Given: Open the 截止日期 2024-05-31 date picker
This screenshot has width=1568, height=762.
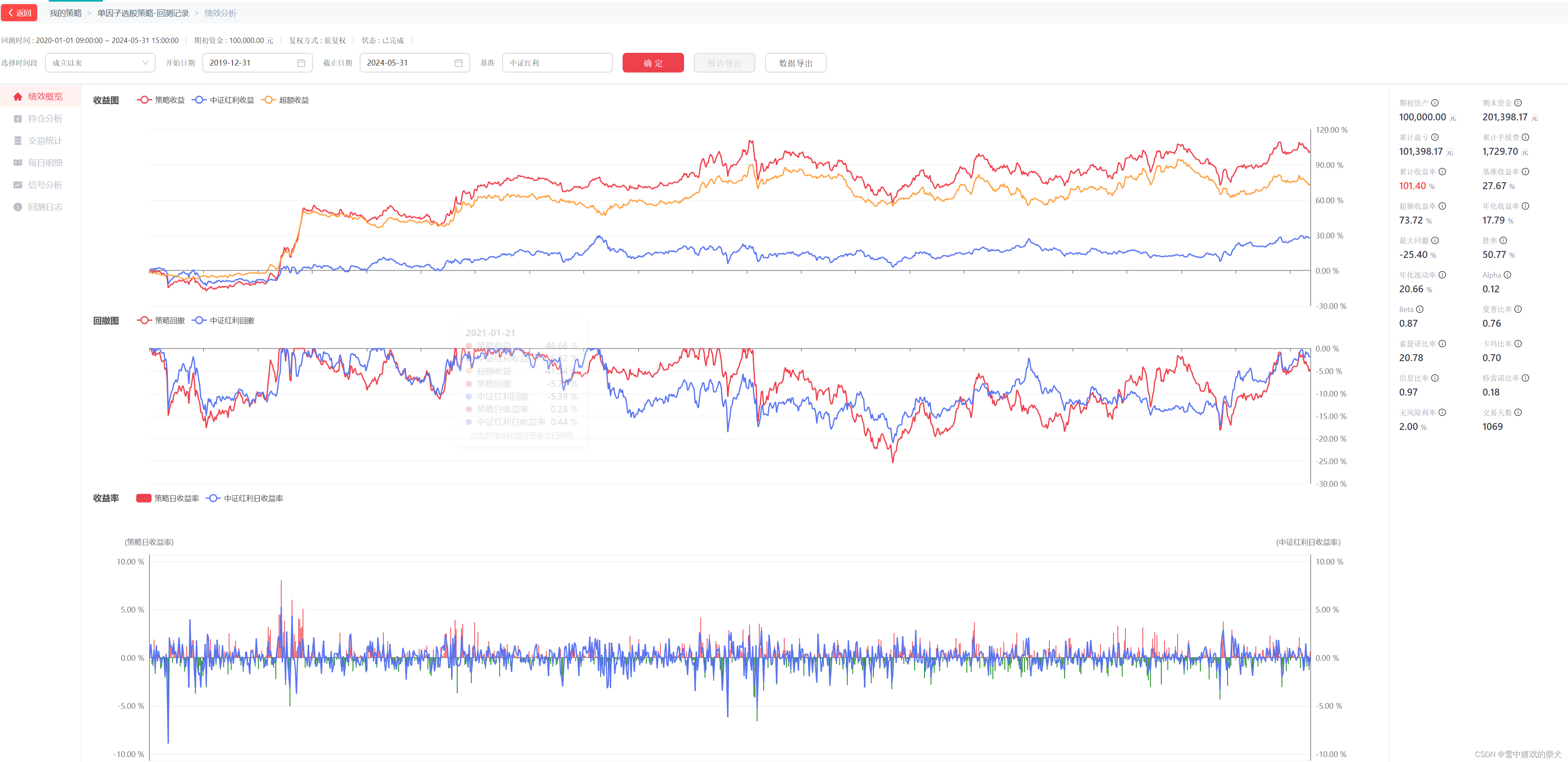Looking at the screenshot, I should (x=408, y=63).
